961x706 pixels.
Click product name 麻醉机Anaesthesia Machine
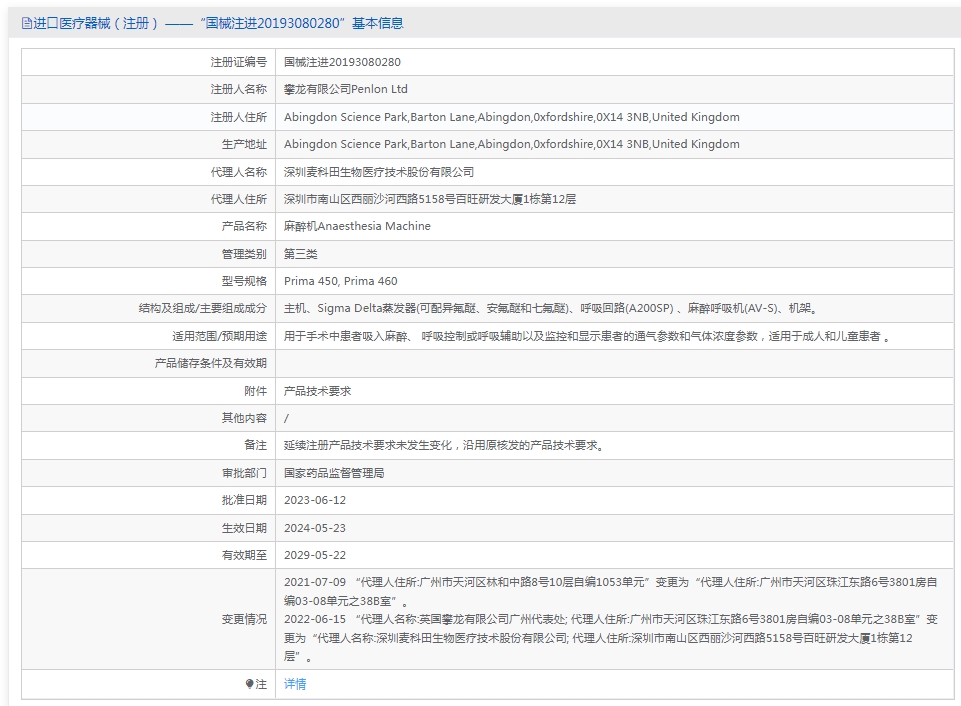coord(357,226)
